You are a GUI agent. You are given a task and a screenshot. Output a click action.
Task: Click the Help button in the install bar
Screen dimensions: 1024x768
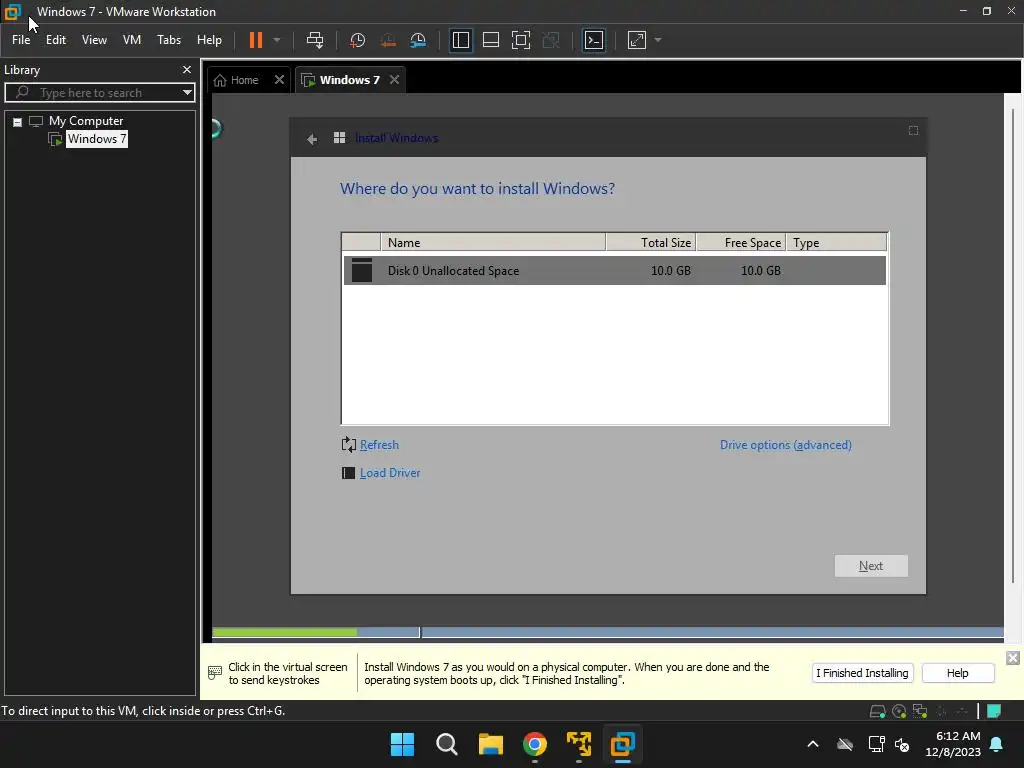958,673
